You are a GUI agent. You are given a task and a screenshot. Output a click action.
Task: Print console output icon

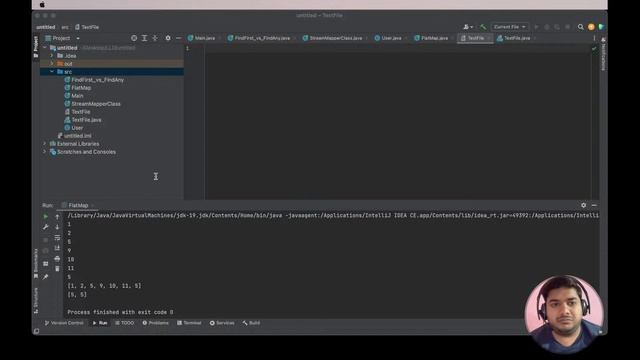click(57, 258)
